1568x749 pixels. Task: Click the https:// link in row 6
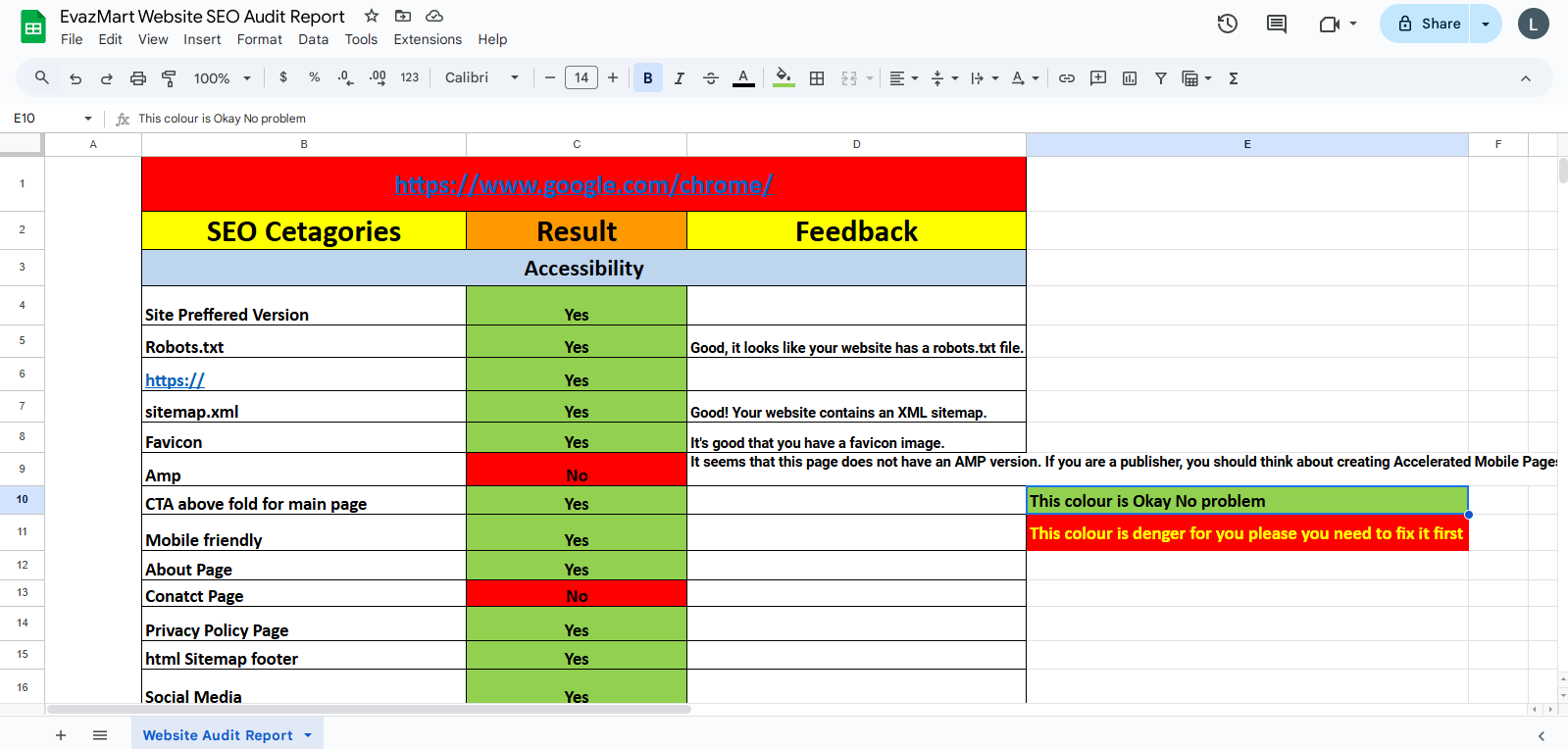coord(175,380)
